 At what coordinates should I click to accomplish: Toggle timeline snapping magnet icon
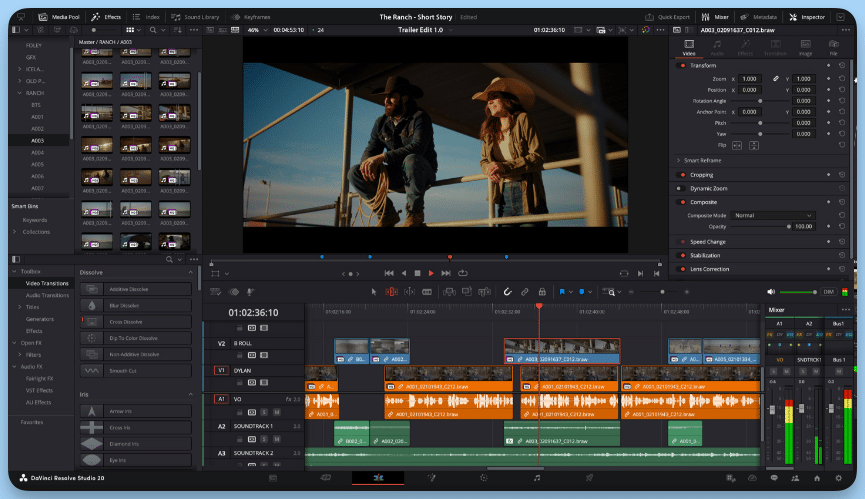(507, 292)
